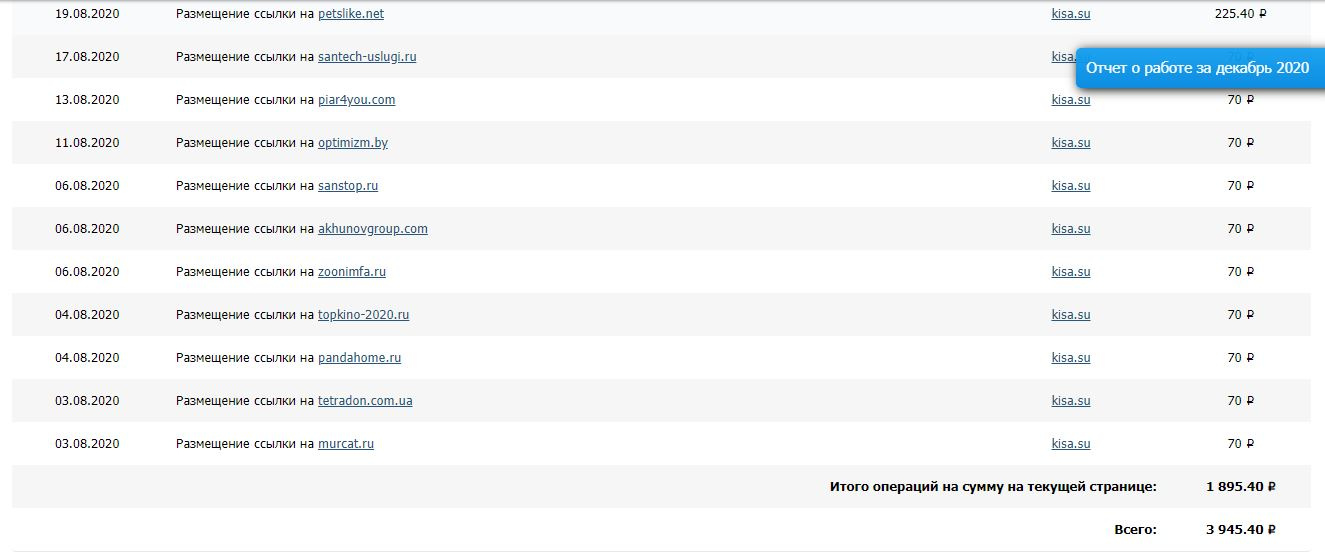Click the 'Отчет о работе за декабрь 2020' button

[x=1198, y=68]
